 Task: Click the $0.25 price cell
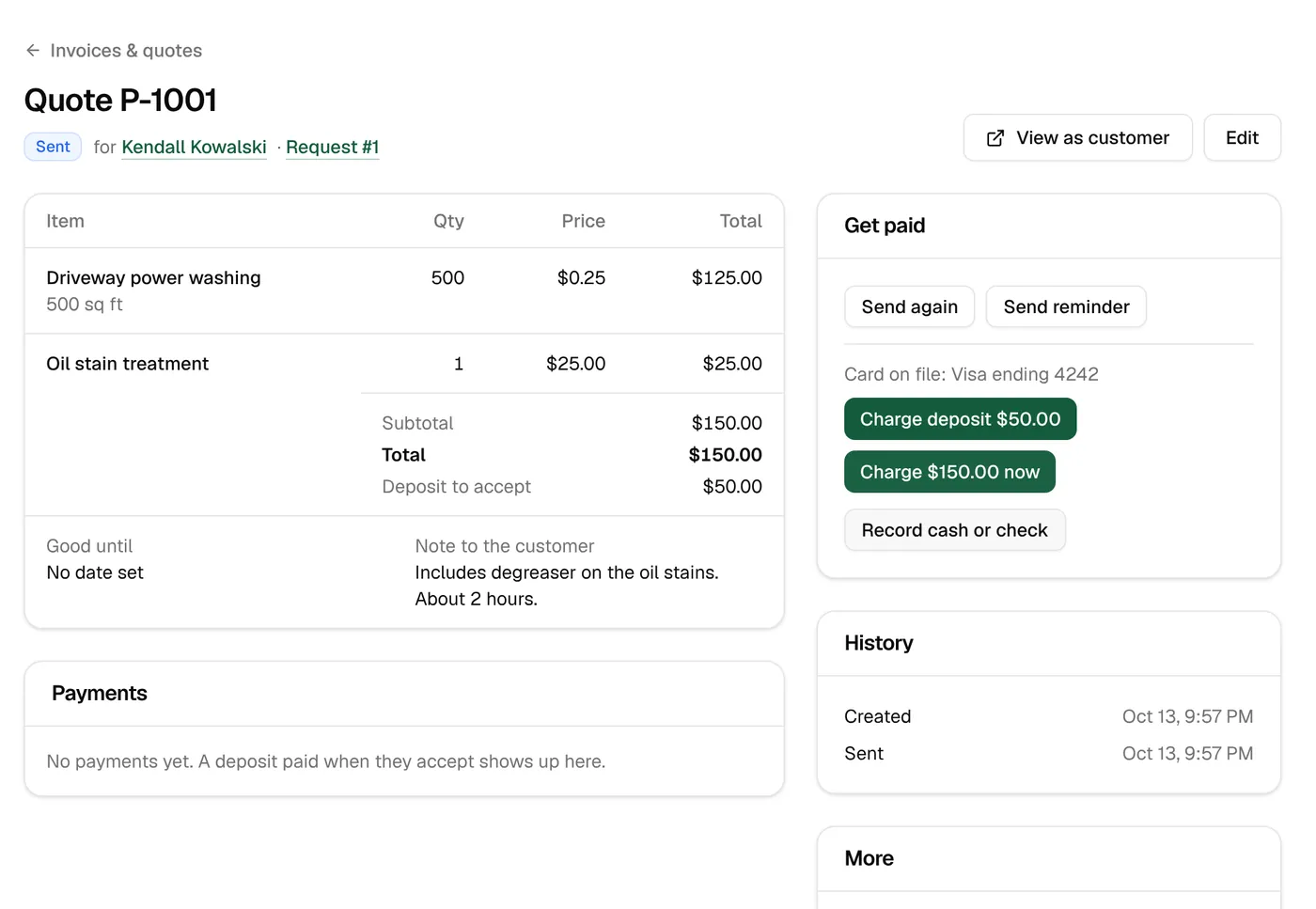pyautogui.click(x=581, y=277)
